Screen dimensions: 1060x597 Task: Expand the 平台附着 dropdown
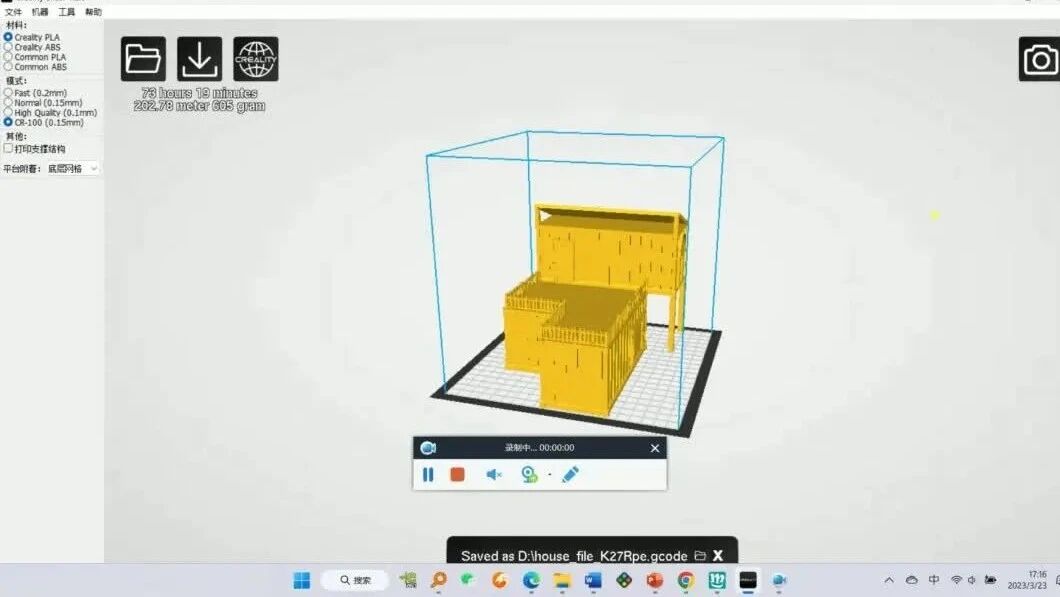(x=73, y=168)
